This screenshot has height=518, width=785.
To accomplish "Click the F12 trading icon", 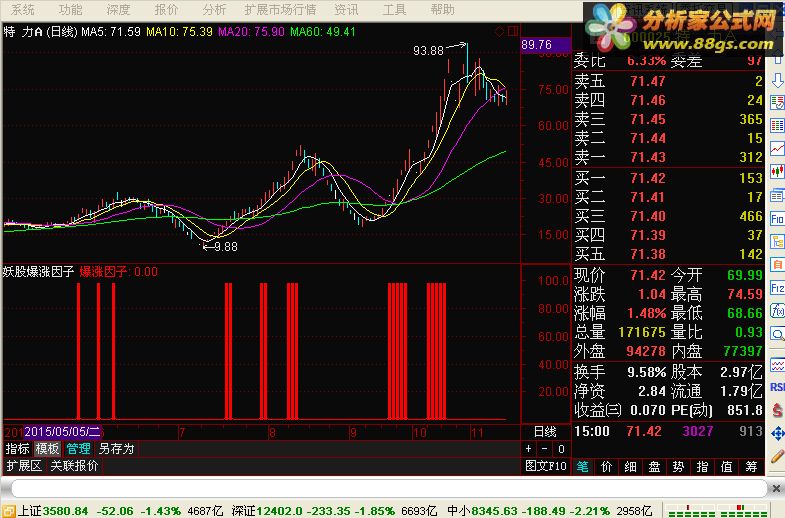I will point(777,288).
